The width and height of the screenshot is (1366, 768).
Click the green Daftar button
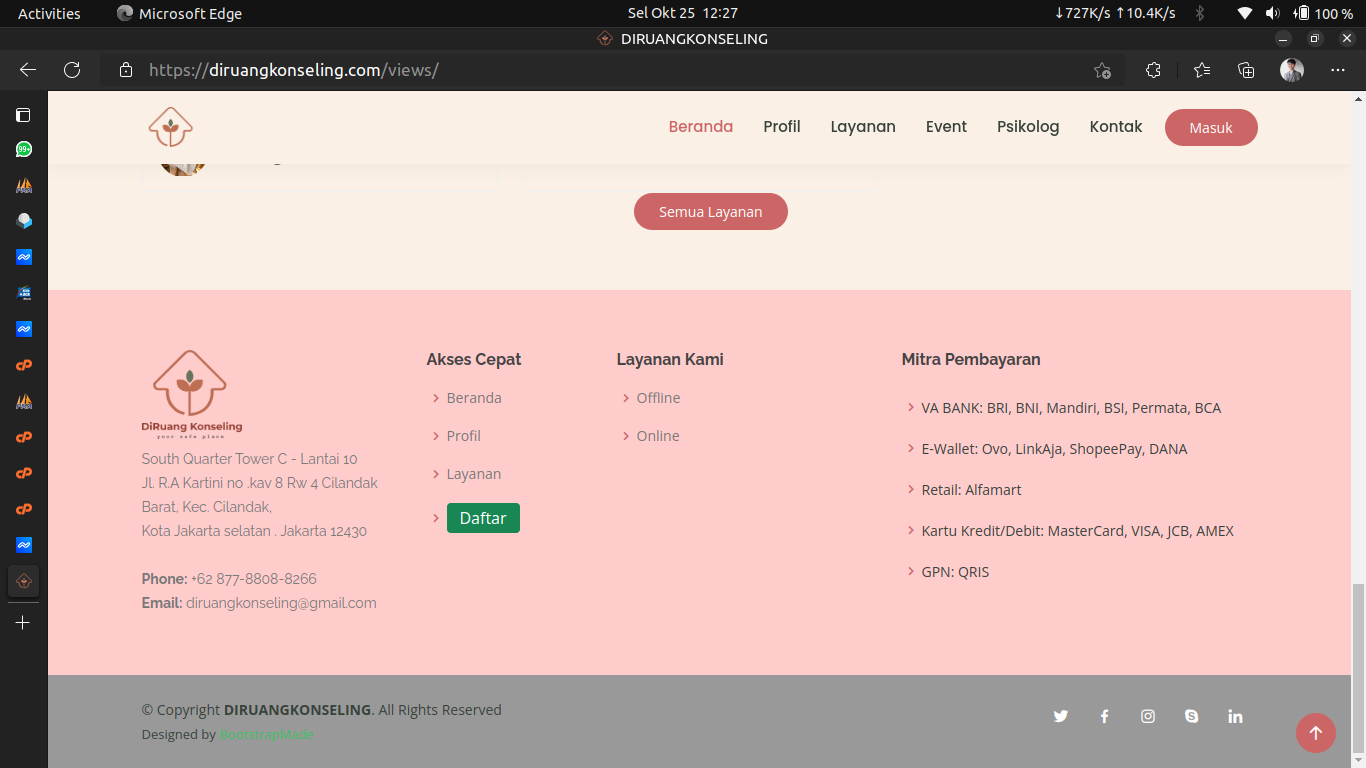point(483,518)
